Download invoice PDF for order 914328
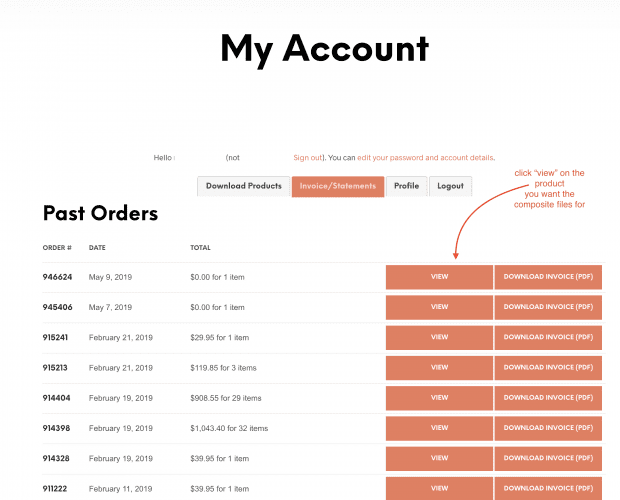Screen dimensions: 620x500 tap(548, 458)
